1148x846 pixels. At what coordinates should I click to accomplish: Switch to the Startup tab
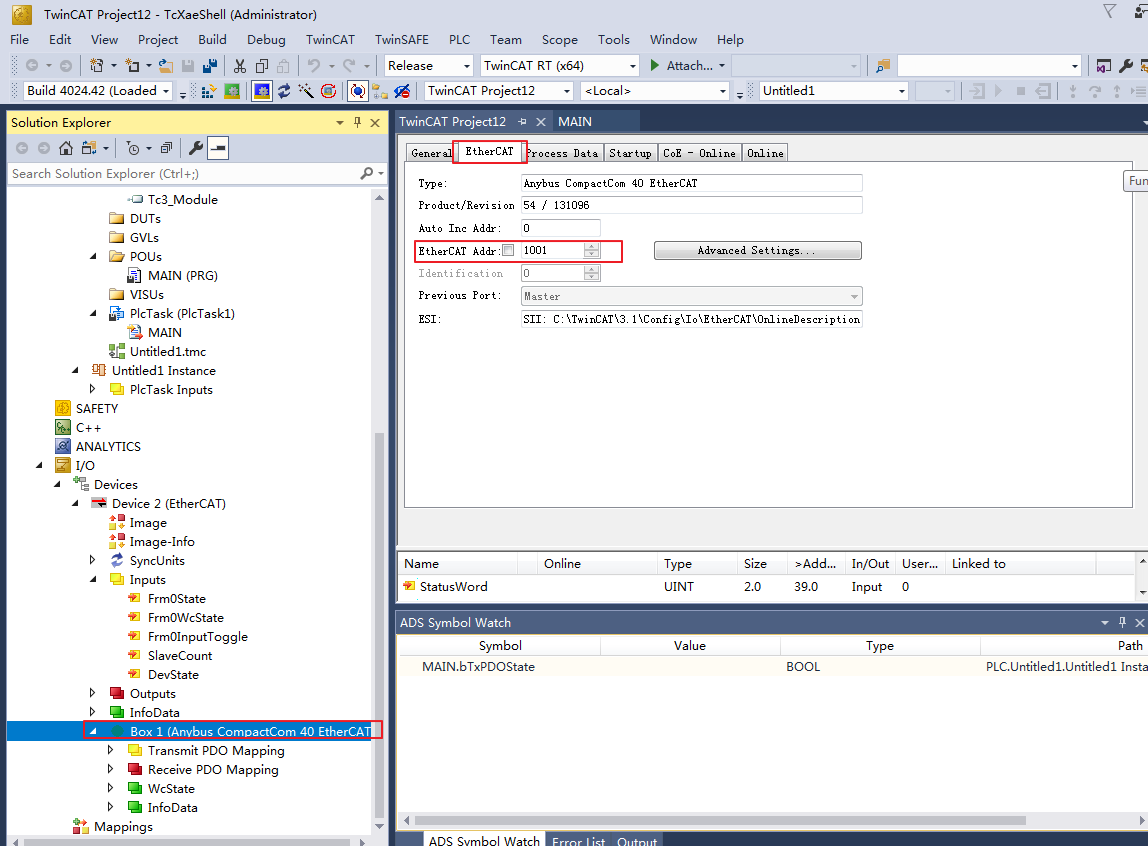coord(630,153)
